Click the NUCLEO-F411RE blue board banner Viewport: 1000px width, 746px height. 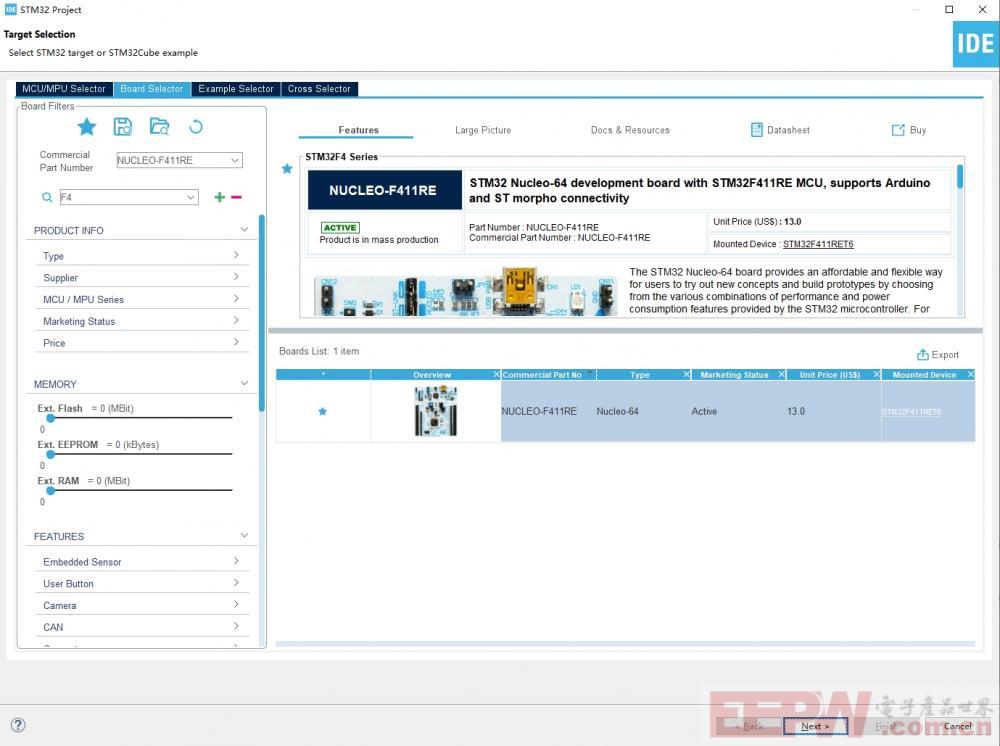(x=385, y=190)
